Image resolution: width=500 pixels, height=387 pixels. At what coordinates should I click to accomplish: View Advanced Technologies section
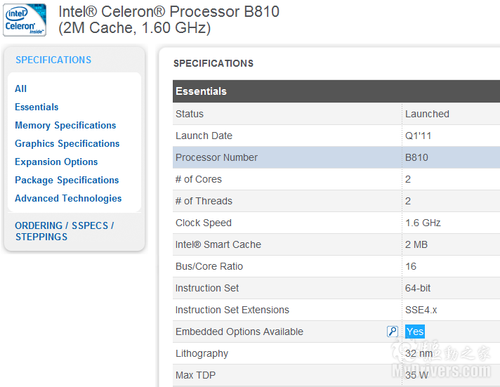point(68,198)
